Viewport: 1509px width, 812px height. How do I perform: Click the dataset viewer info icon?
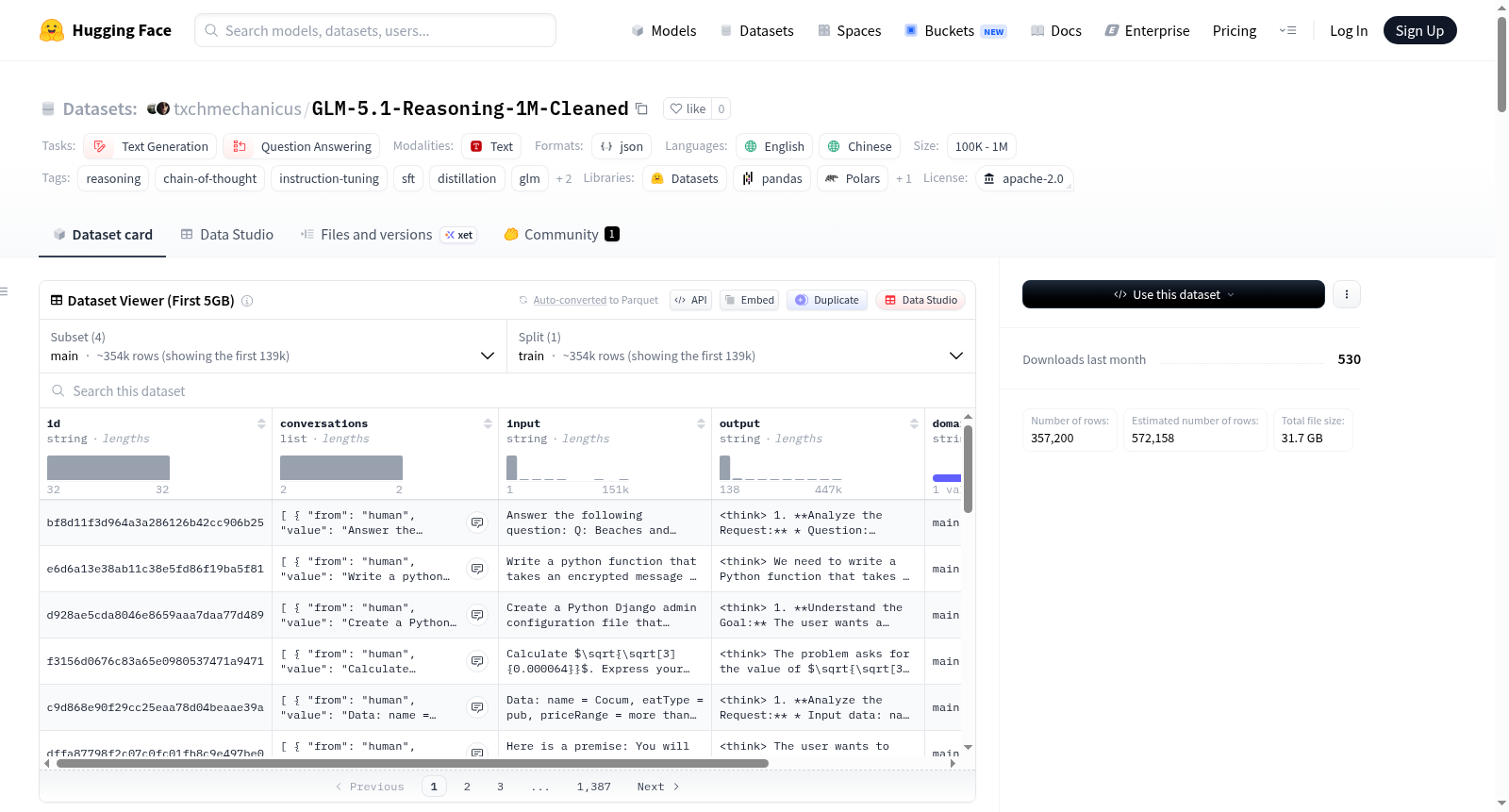pyautogui.click(x=247, y=301)
